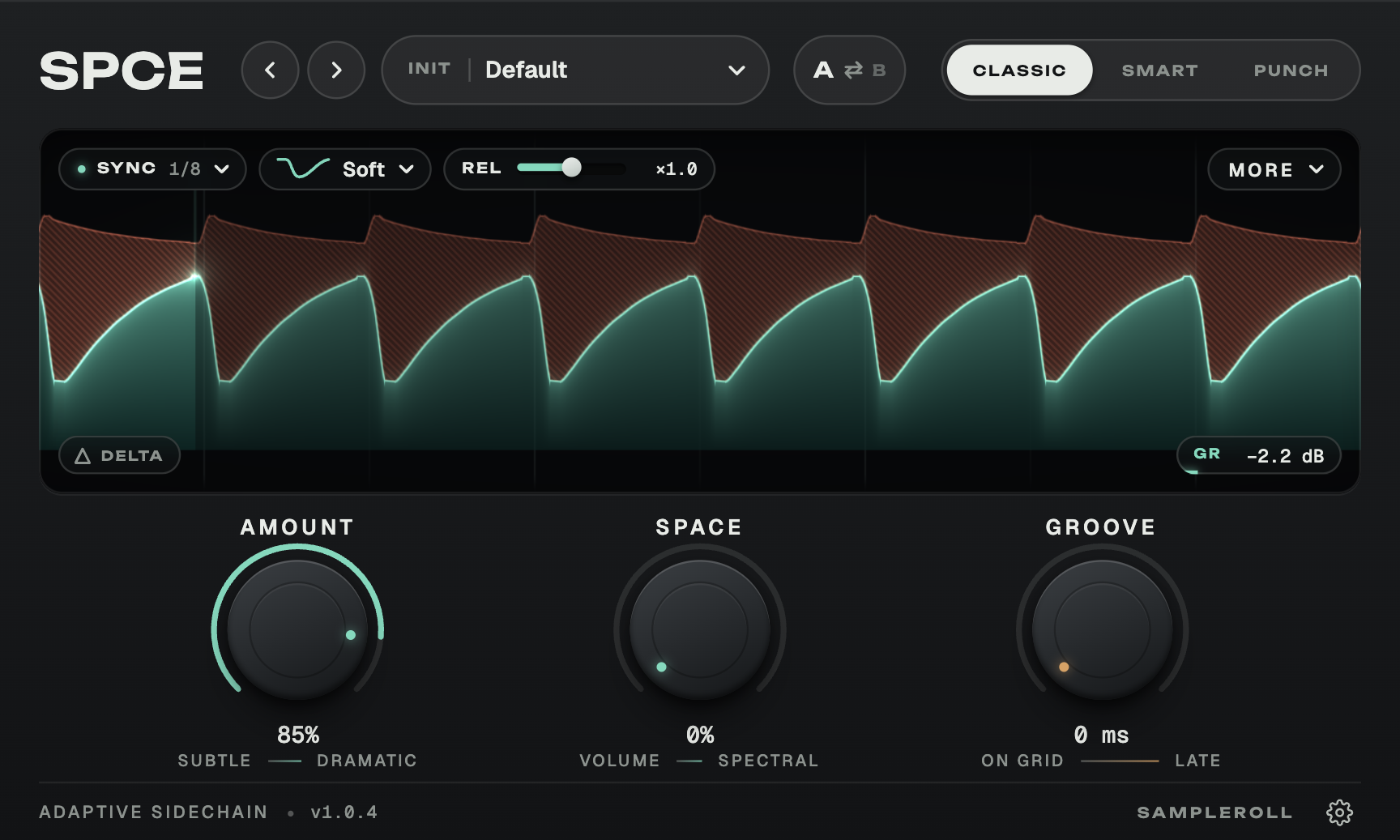Screen dimensions: 1400x840
Task: Click the REL release slider handle
Action: [571, 168]
